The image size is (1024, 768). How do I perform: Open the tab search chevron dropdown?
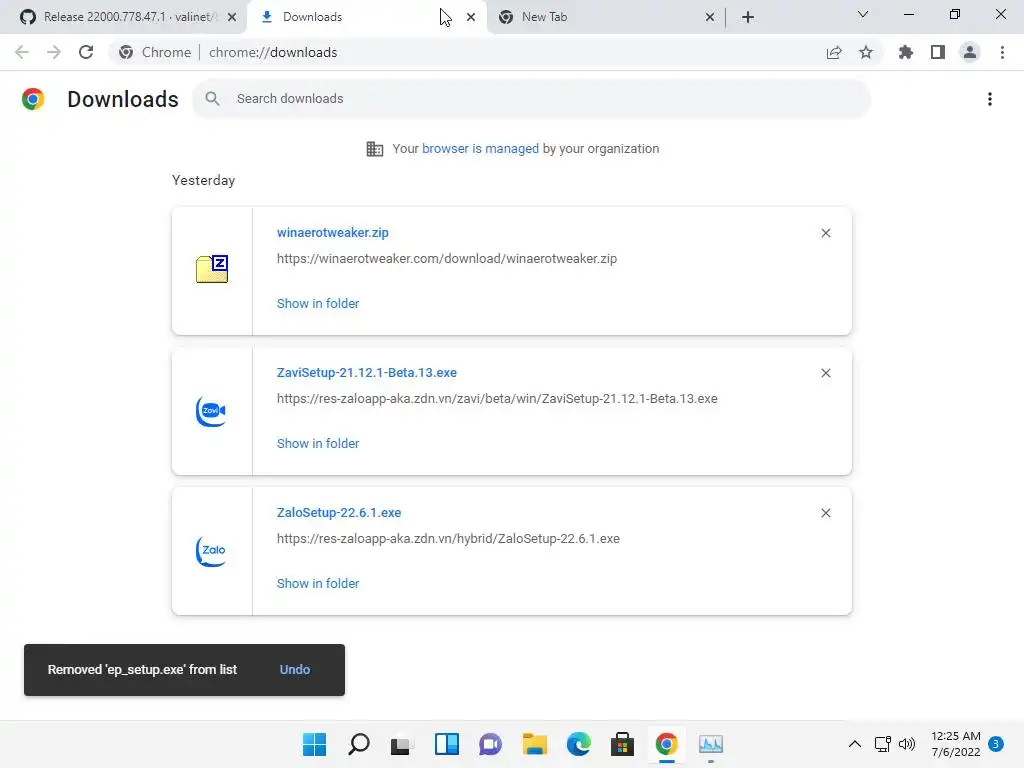click(863, 14)
